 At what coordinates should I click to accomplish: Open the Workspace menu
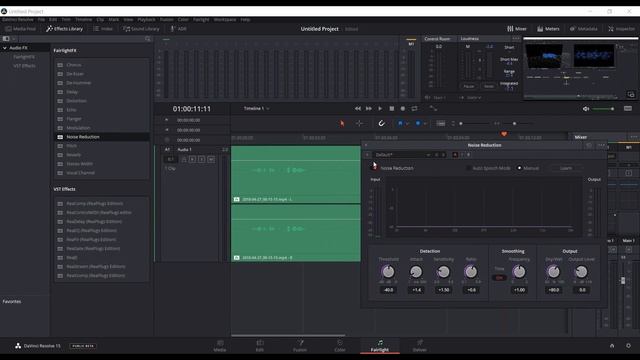[x=225, y=19]
